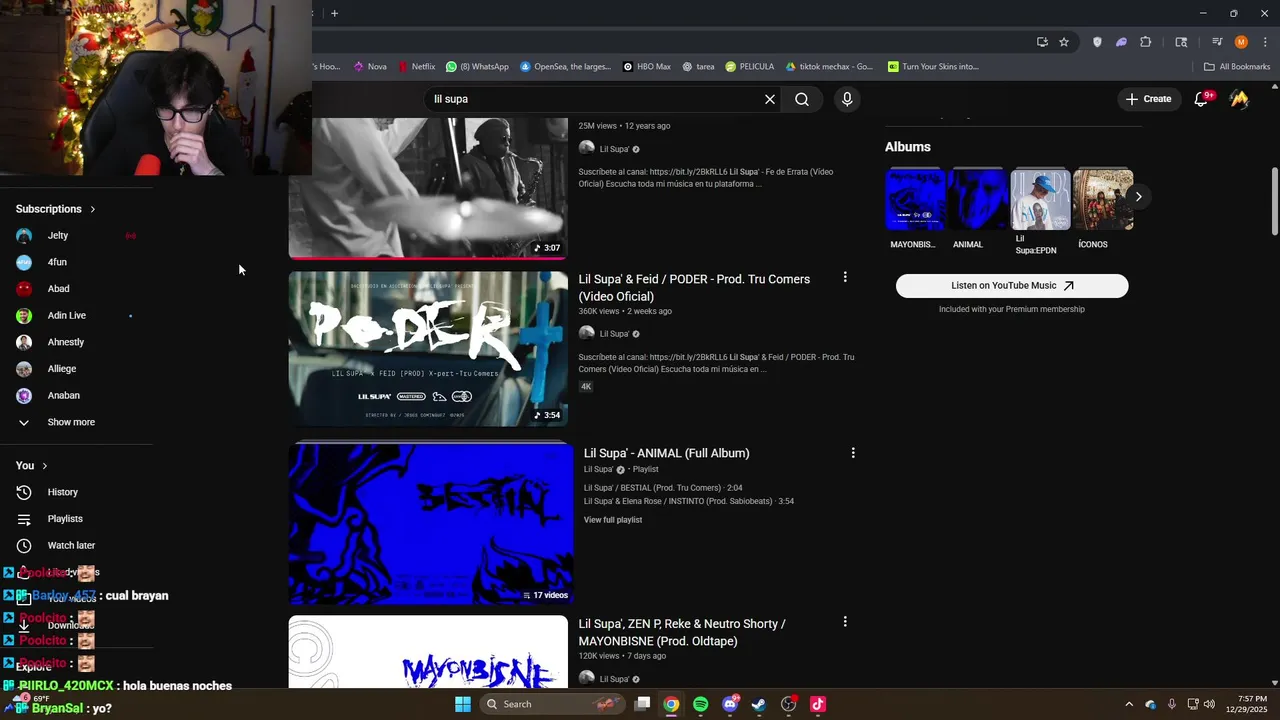Expand the You section chevron
The width and height of the screenshot is (1280, 720).
pyautogui.click(x=45, y=466)
